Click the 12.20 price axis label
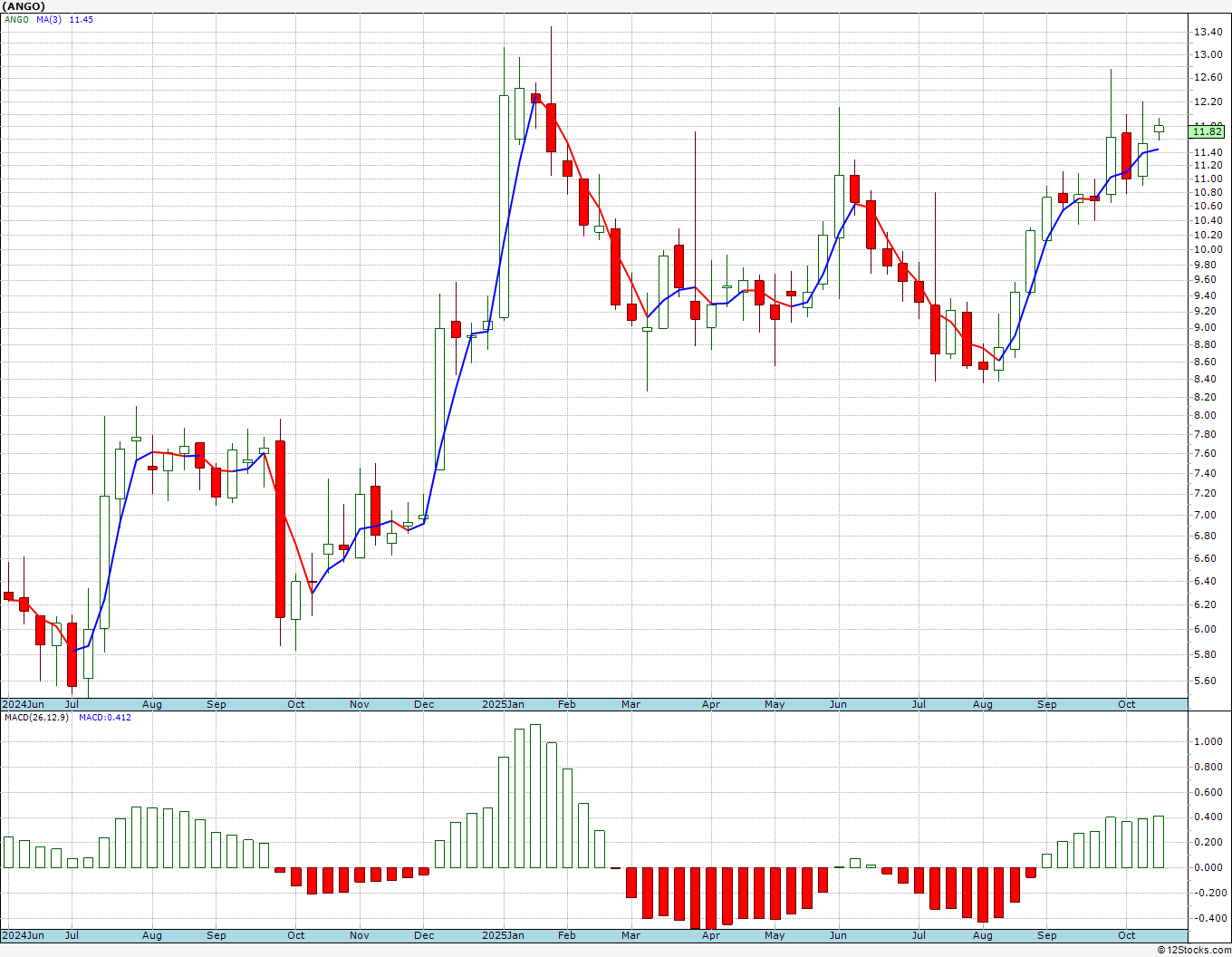Viewport: 1232px width, 957px height. (1207, 102)
